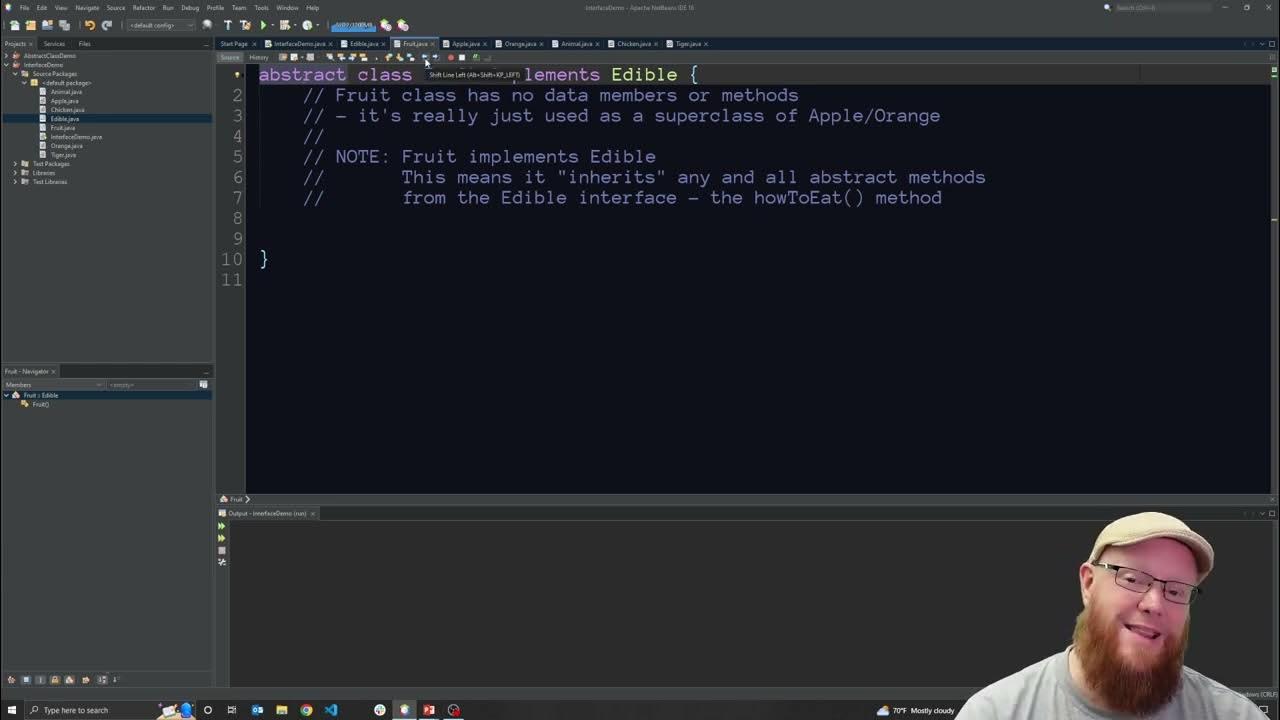Click the Redo toolbar icon
Viewport: 1280px width, 720px height.
[106, 25]
